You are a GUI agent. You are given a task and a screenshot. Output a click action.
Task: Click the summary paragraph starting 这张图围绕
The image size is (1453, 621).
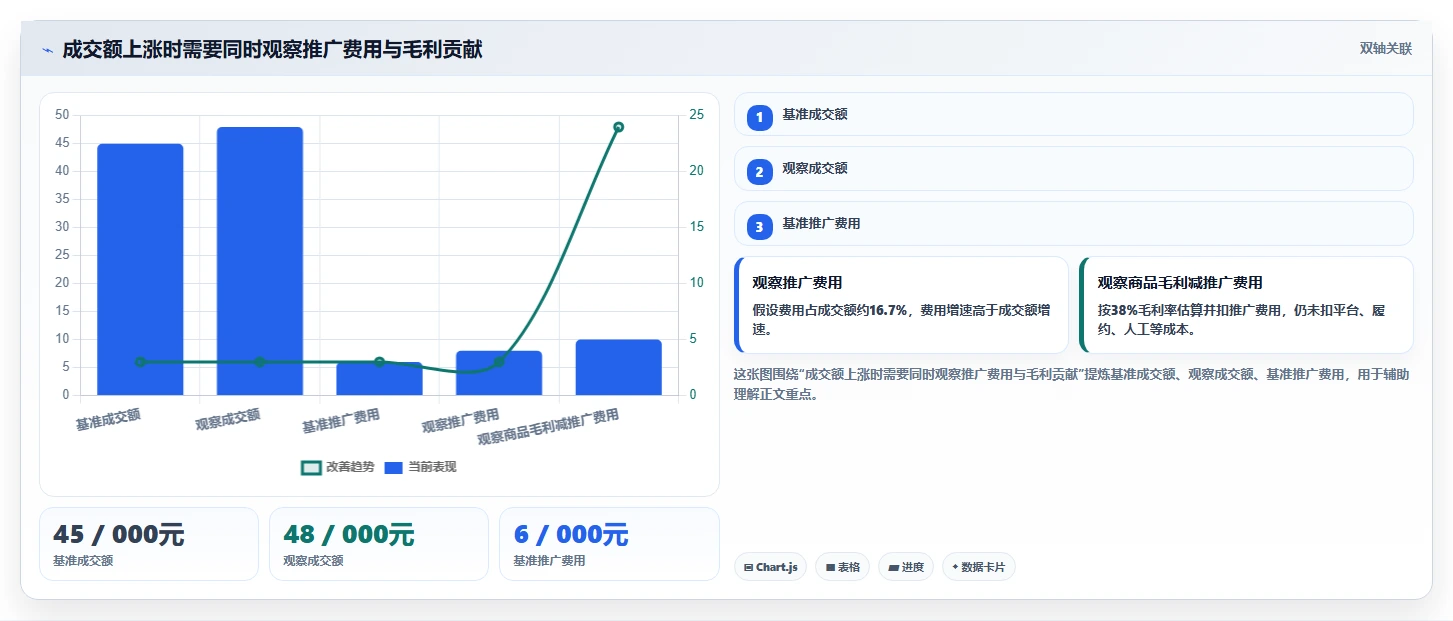pyautogui.click(x=1071, y=384)
